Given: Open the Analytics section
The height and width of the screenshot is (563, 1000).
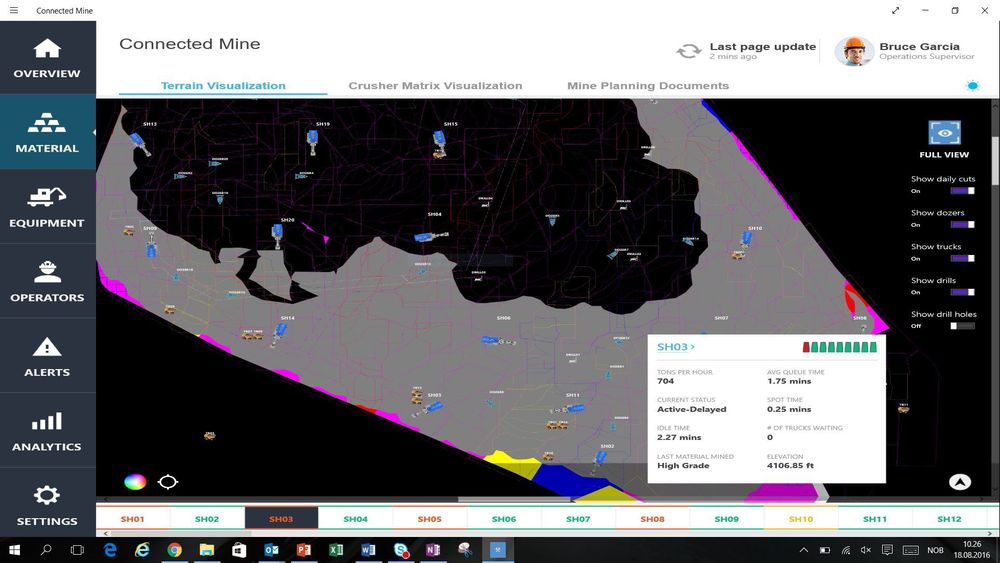Looking at the screenshot, I should click(47, 430).
